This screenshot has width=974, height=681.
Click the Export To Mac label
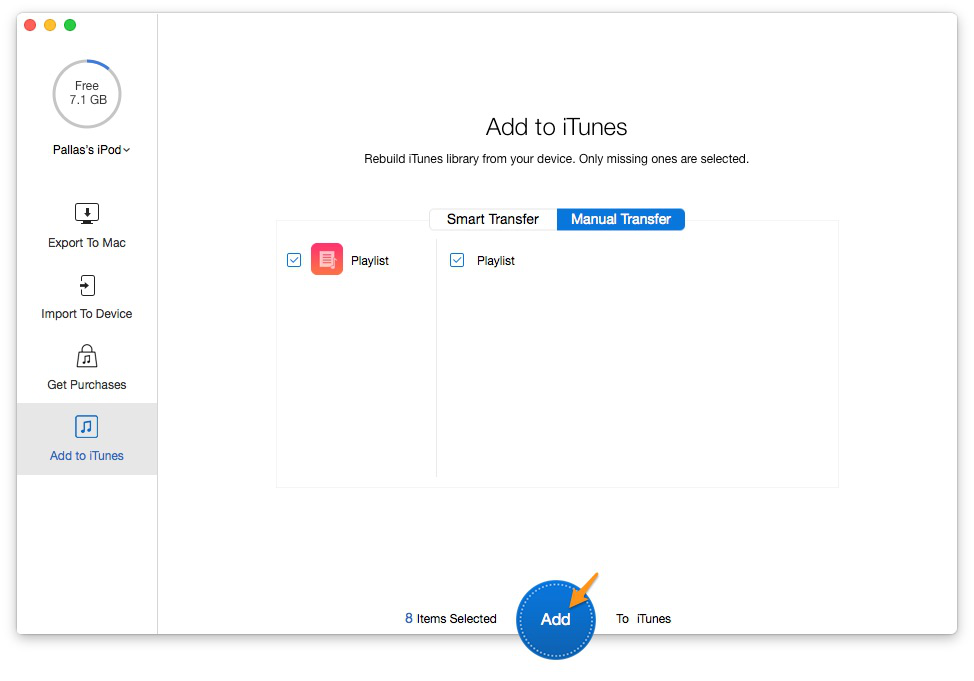(x=87, y=243)
